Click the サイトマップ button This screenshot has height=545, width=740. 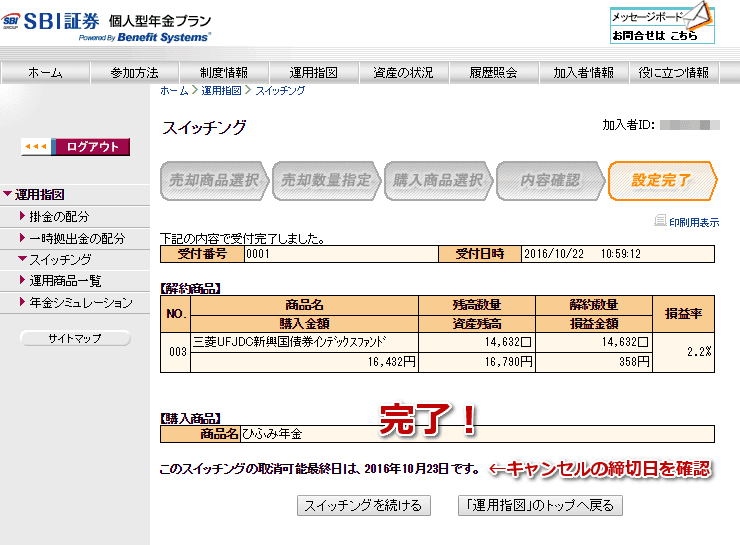click(75, 338)
